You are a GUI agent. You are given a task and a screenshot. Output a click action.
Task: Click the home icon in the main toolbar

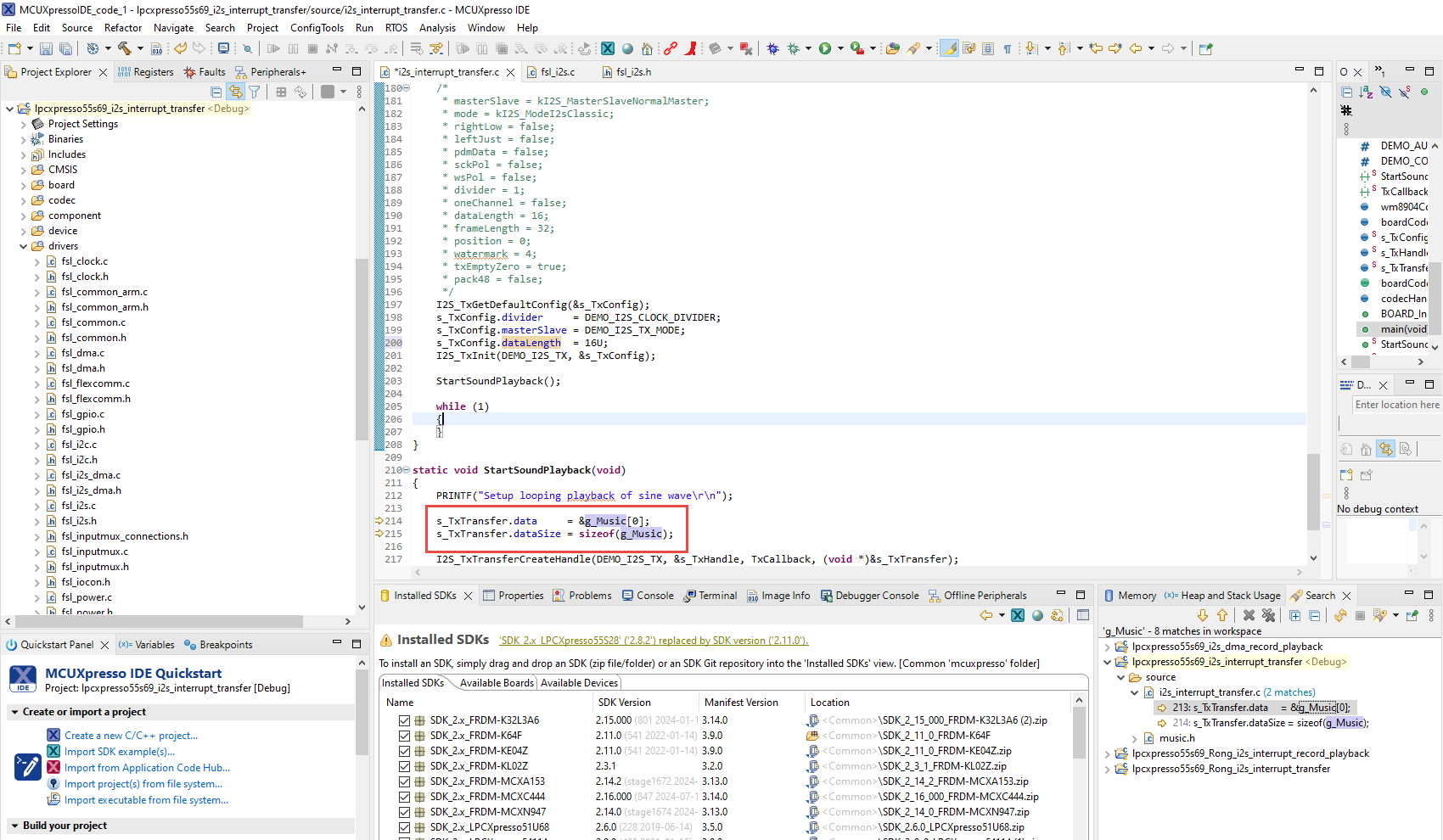coord(647,49)
